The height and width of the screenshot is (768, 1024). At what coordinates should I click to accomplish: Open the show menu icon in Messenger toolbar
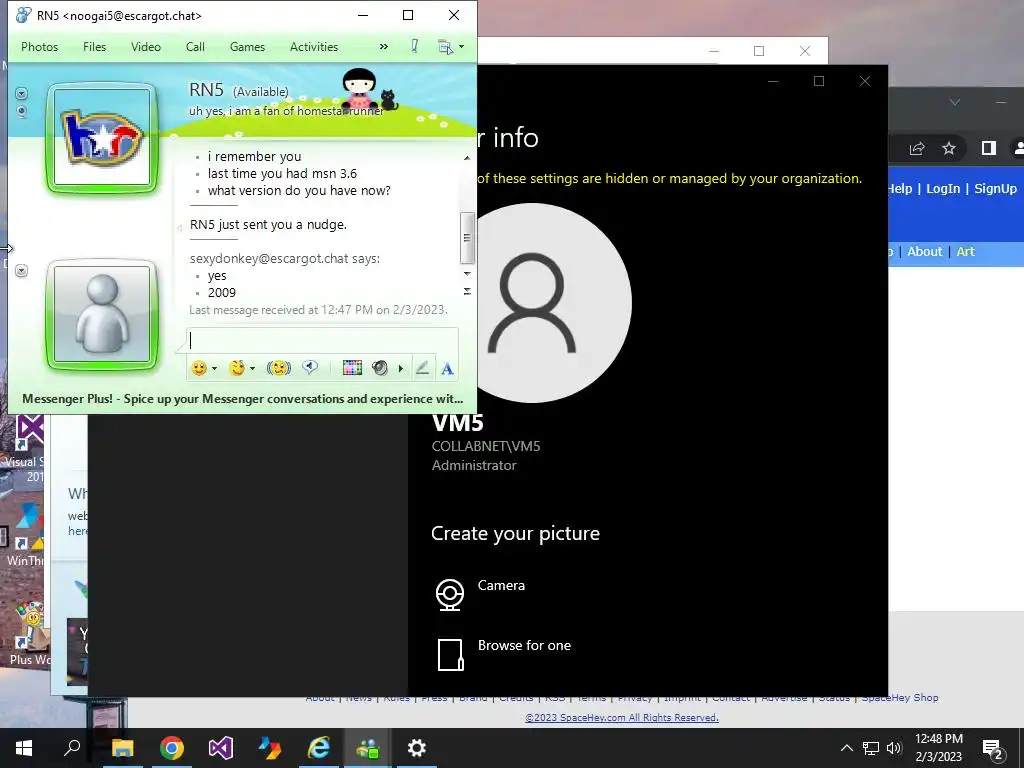[x=445, y=47]
